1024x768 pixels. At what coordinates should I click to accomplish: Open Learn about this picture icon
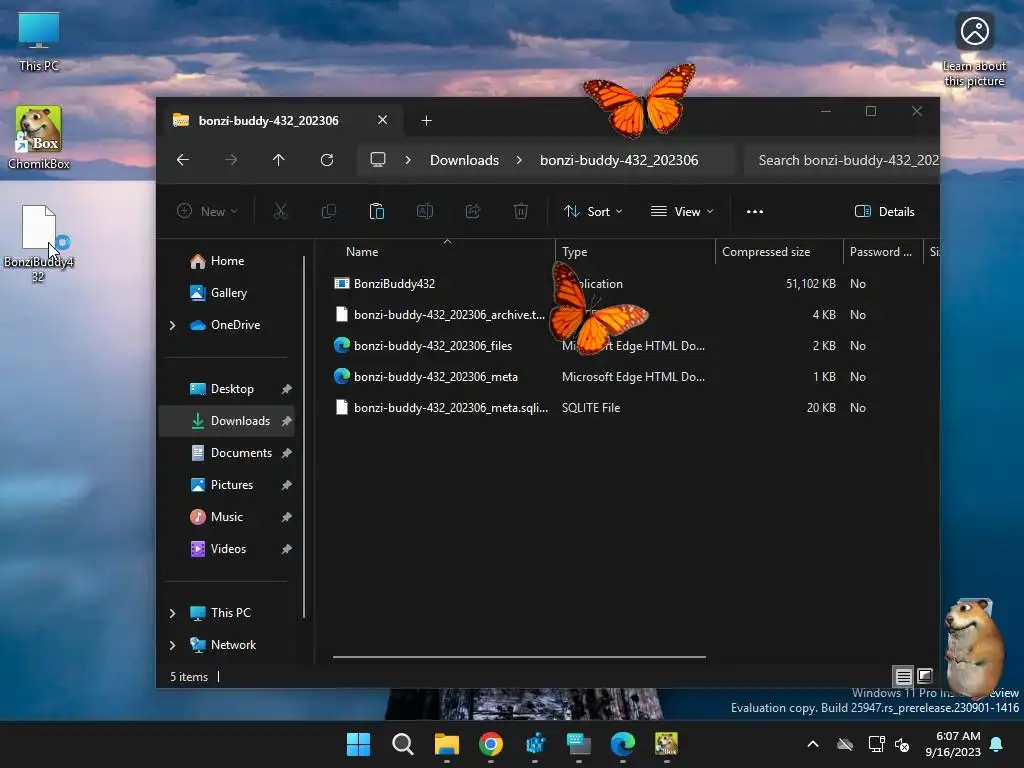(974, 50)
